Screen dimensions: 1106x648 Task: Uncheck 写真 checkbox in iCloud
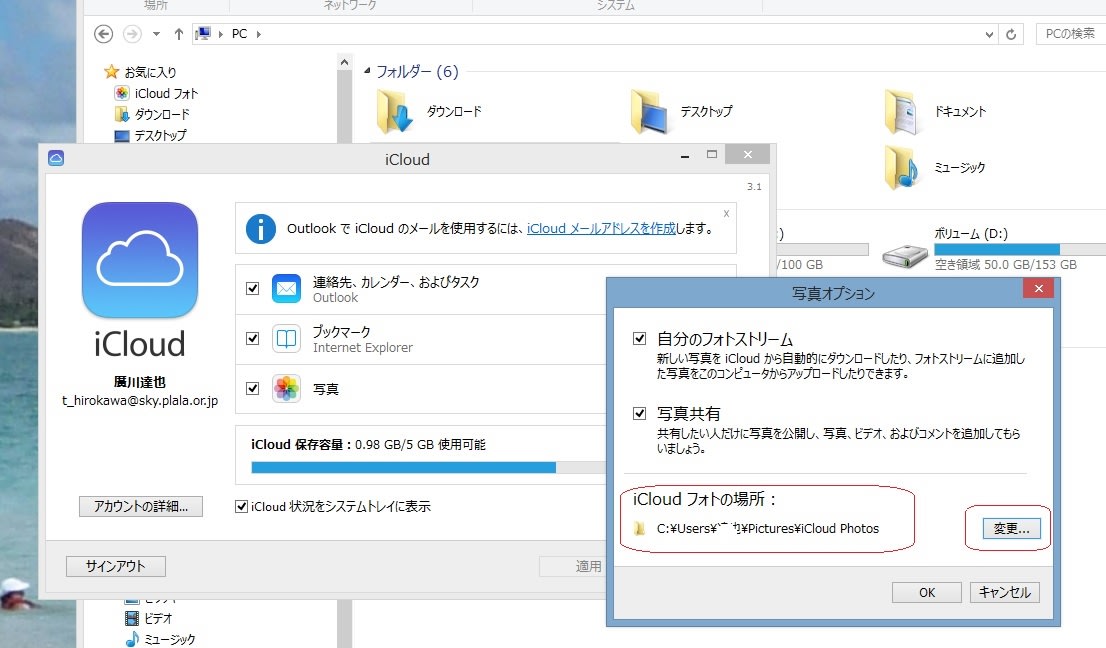coord(253,389)
